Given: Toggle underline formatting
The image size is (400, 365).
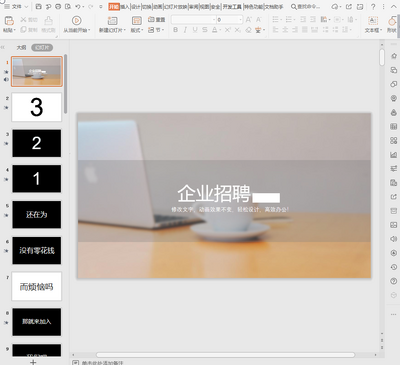Looking at the screenshot, I should (x=195, y=30).
